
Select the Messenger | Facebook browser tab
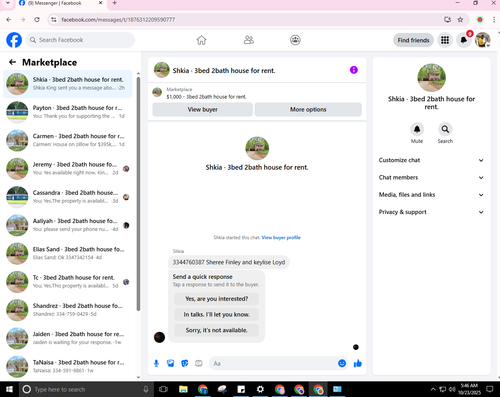click(61, 3)
